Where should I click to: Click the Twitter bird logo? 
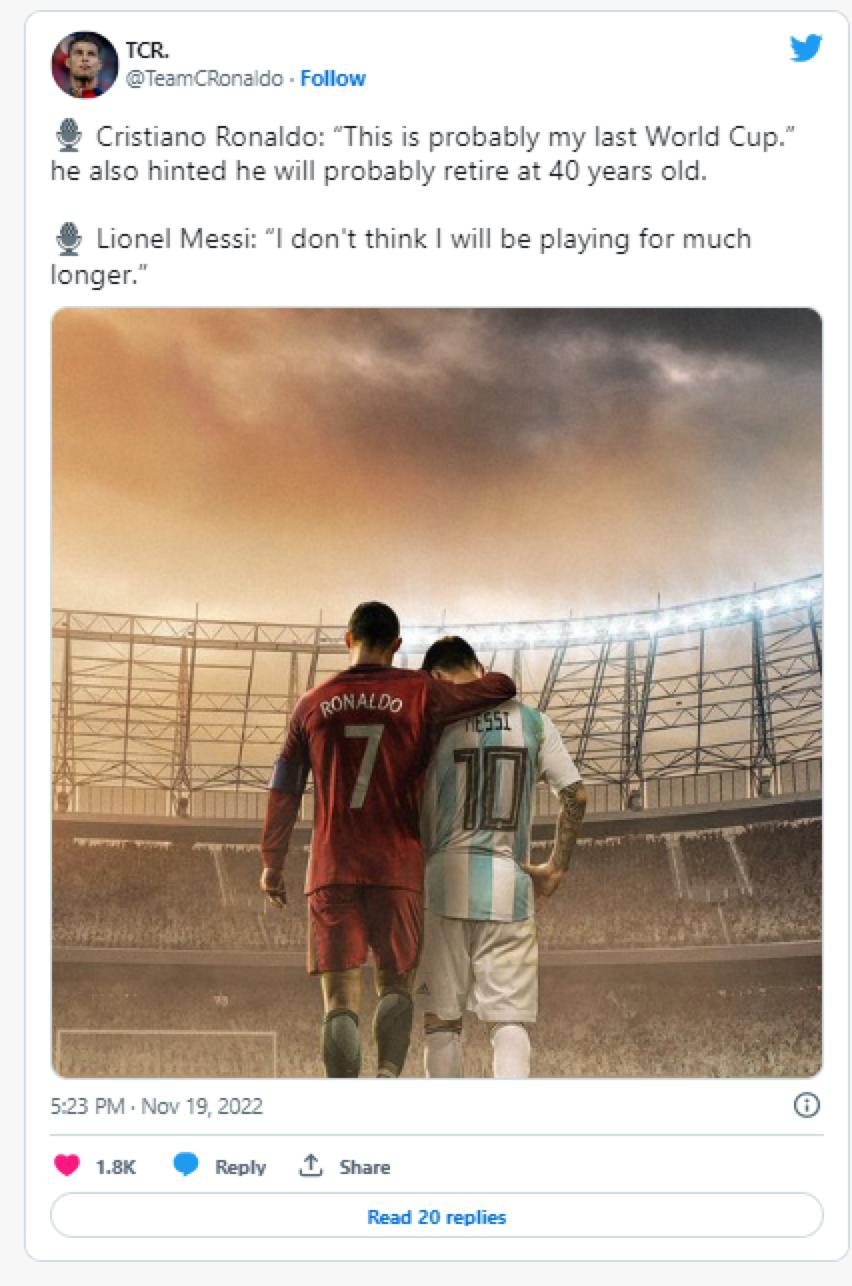tap(805, 48)
